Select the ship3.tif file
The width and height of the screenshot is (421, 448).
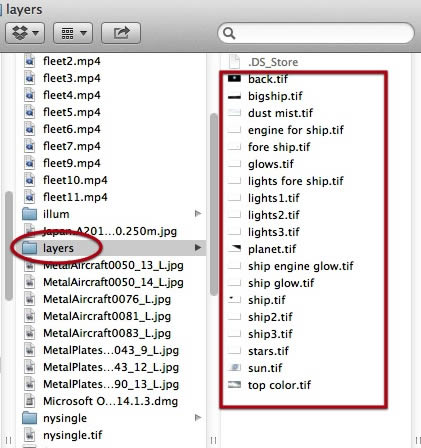pos(270,334)
